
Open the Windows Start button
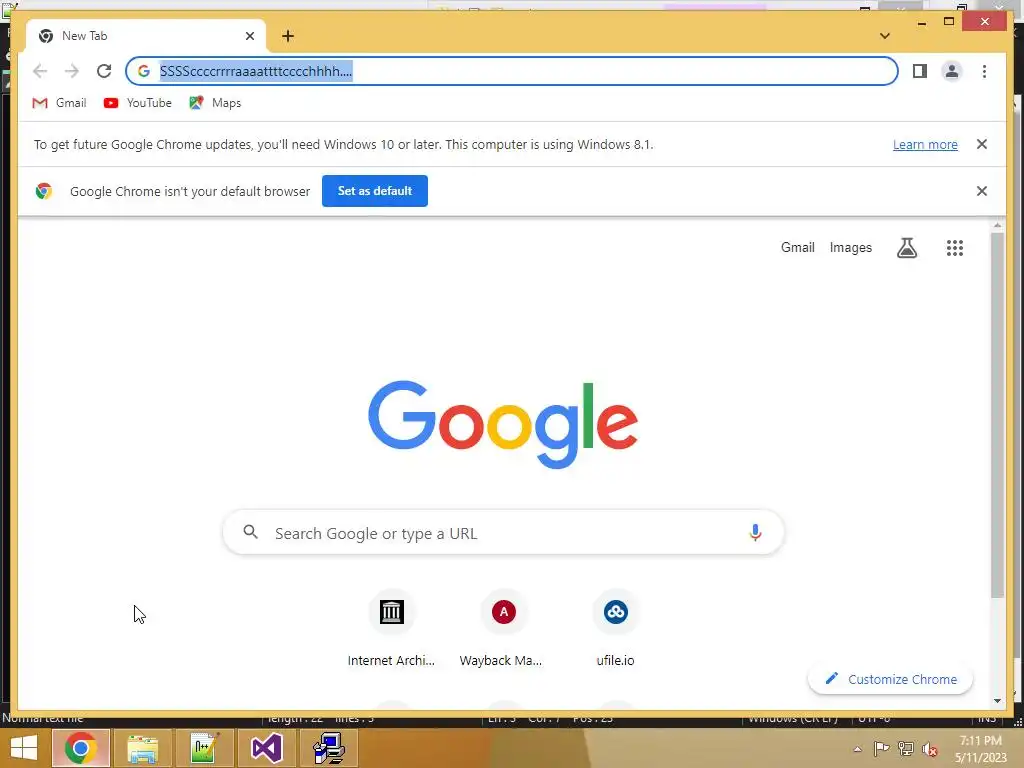click(24, 748)
